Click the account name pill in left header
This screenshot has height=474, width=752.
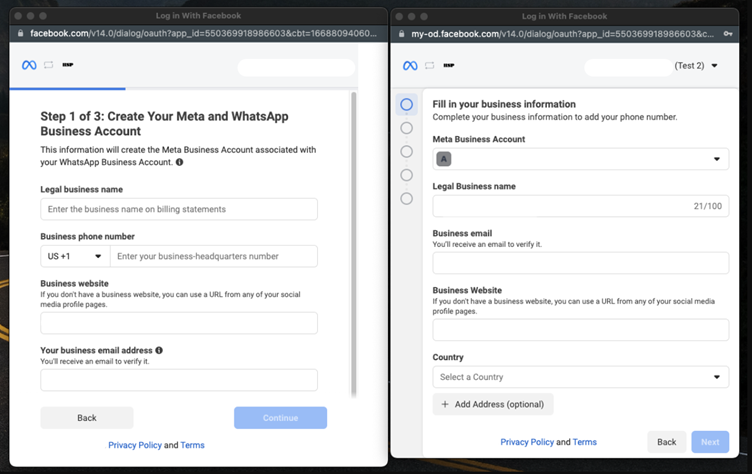pyautogui.click(x=296, y=67)
